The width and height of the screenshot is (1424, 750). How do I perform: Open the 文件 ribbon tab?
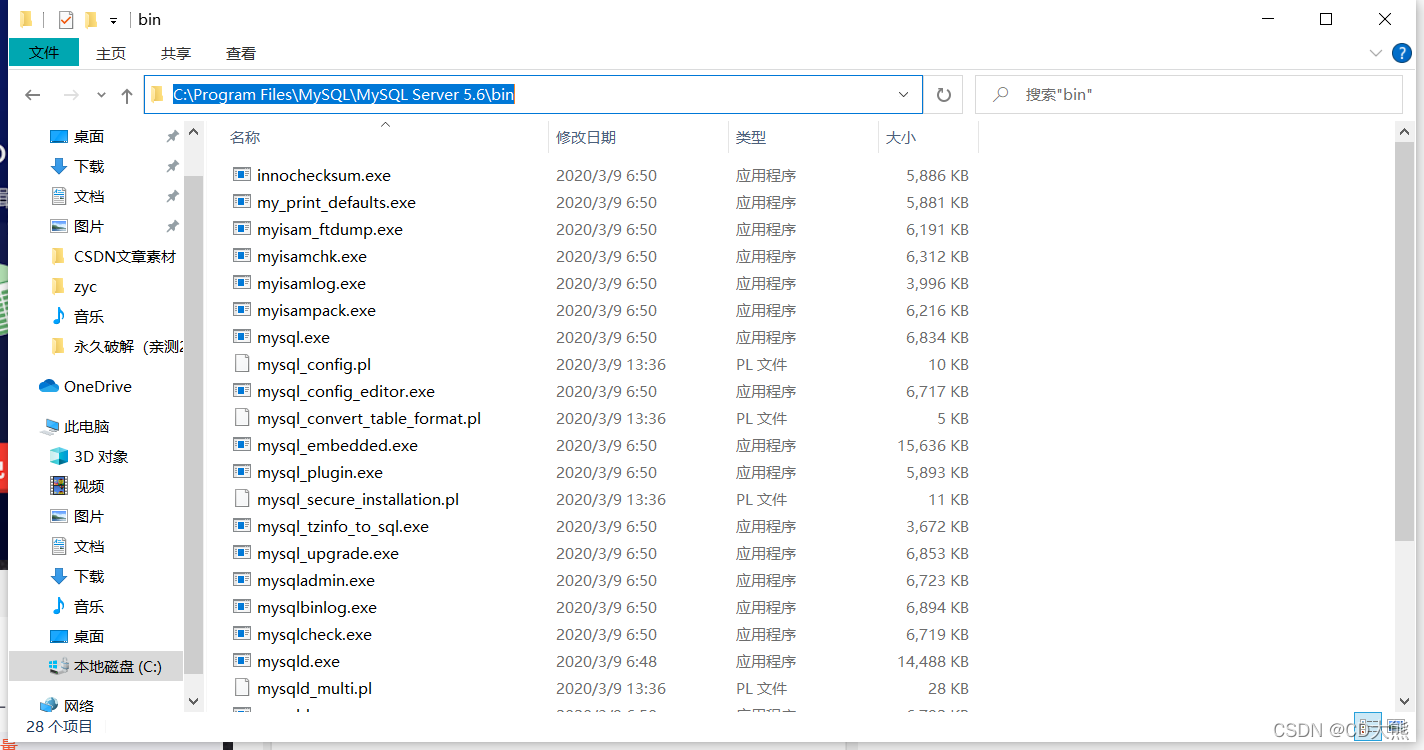(x=44, y=52)
